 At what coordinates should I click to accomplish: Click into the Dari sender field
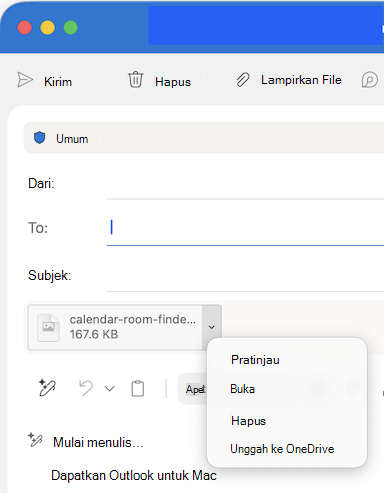point(245,184)
